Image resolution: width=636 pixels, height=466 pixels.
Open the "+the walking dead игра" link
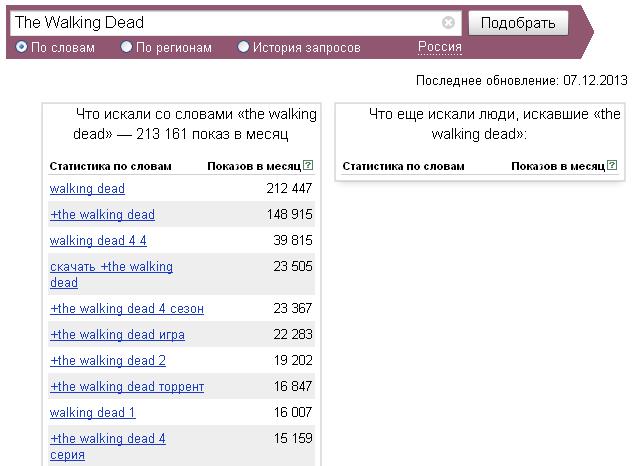117,335
